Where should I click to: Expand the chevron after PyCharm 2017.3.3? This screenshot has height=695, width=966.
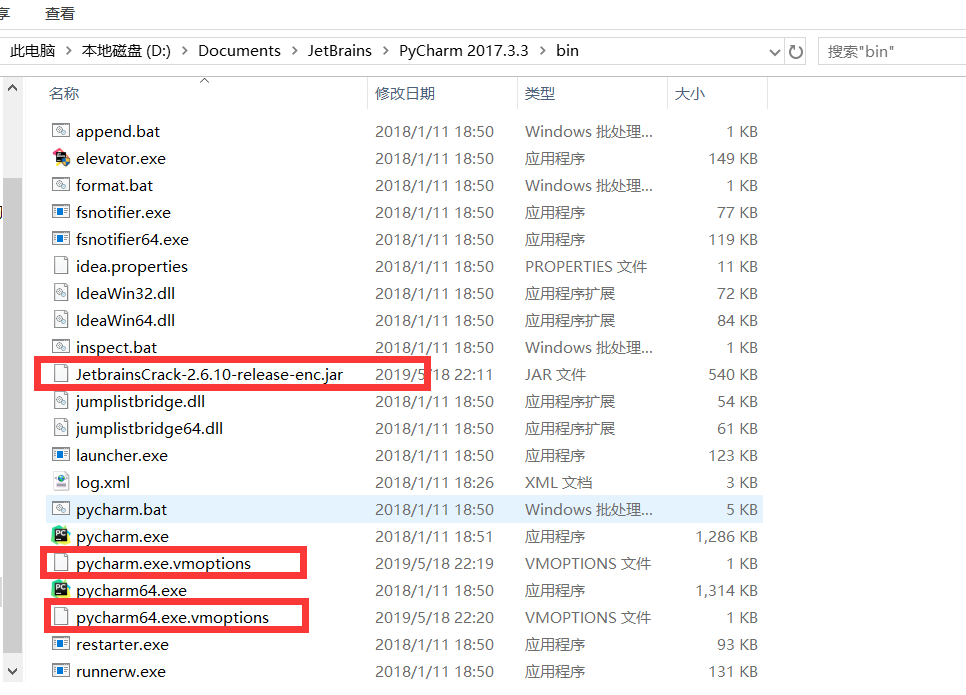(x=543, y=51)
